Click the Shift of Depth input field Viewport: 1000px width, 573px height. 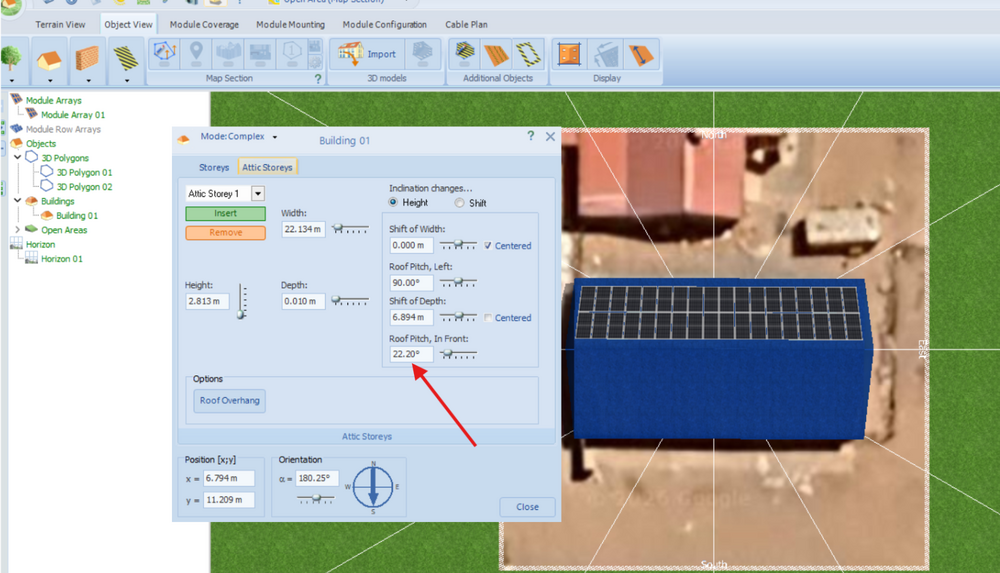[x=411, y=317]
